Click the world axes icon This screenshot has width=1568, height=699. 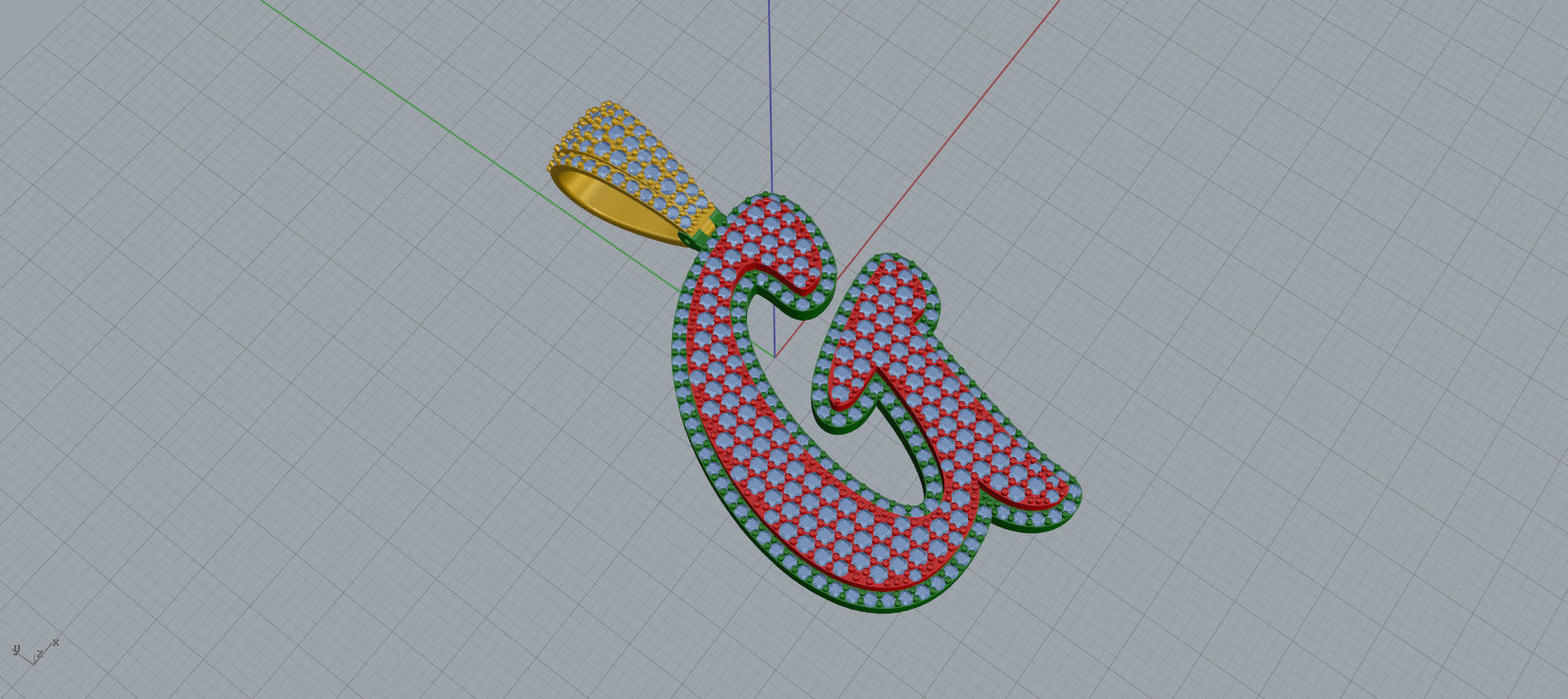click(x=35, y=652)
